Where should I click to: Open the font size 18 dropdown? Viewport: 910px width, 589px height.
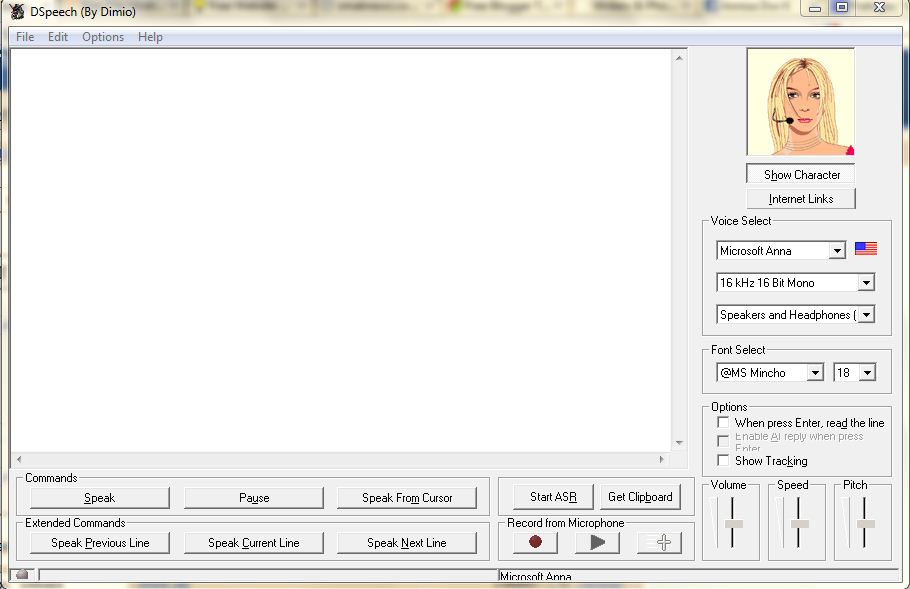[x=867, y=373]
